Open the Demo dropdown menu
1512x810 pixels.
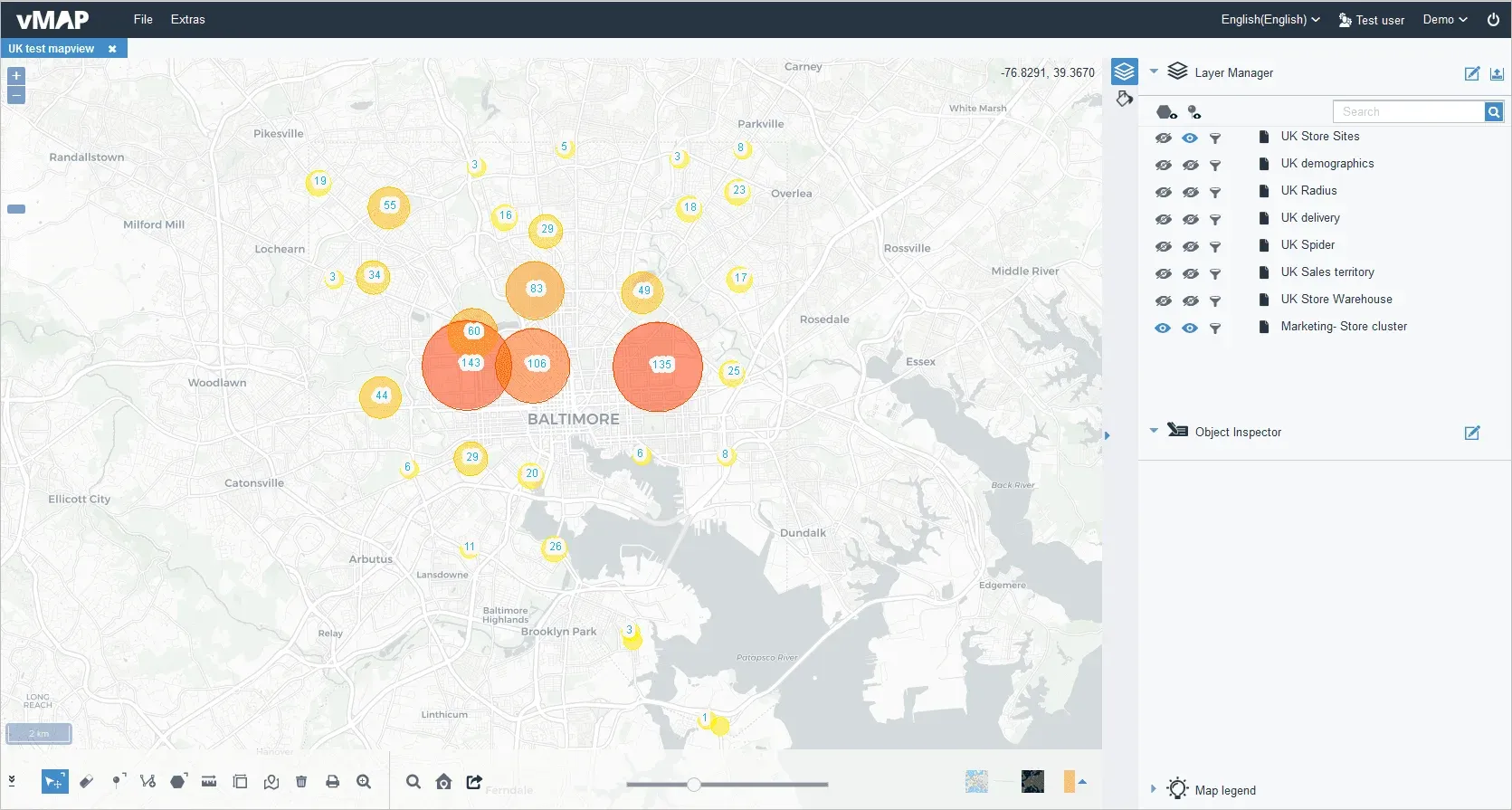(1445, 19)
